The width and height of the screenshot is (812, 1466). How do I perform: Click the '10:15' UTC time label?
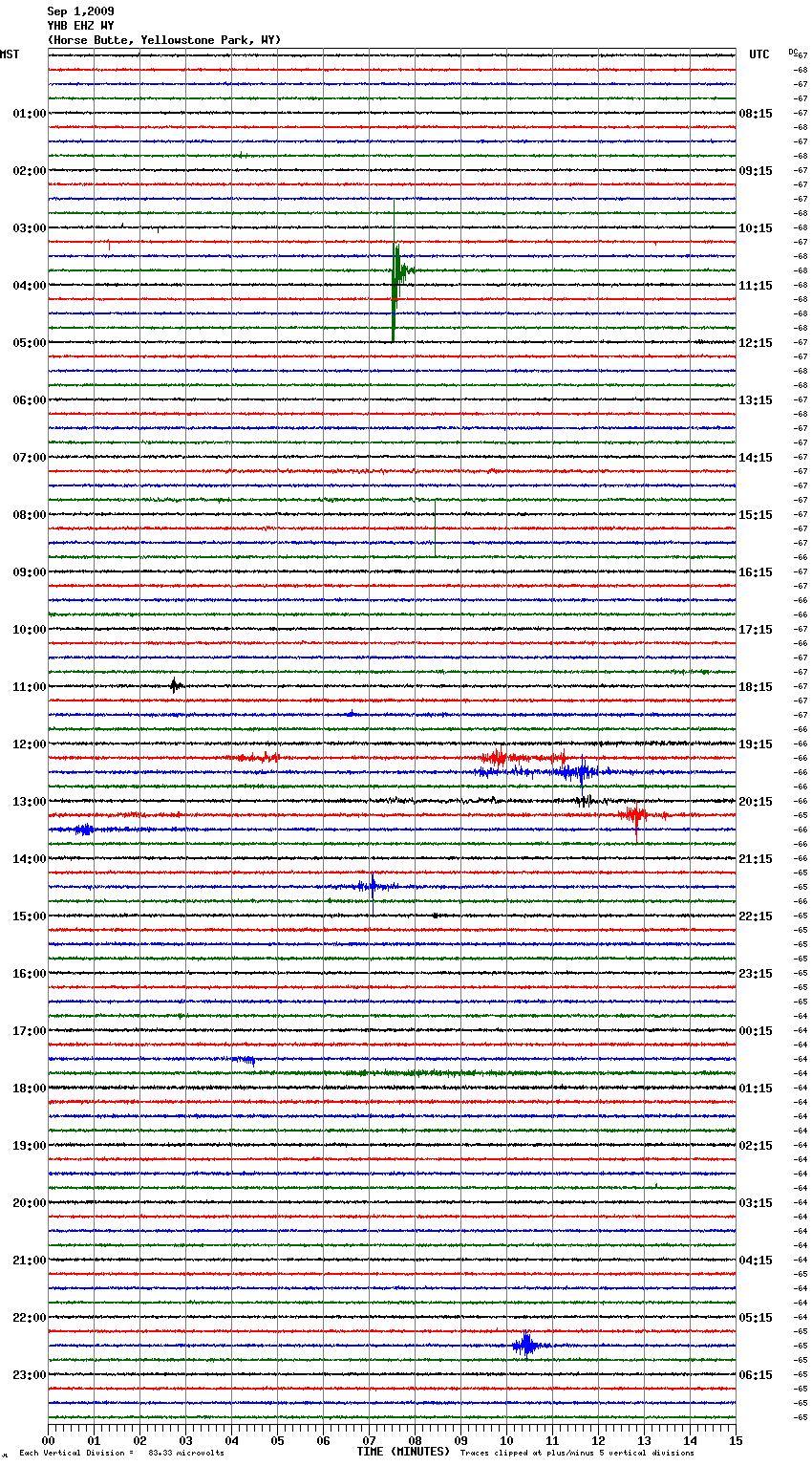tap(756, 228)
